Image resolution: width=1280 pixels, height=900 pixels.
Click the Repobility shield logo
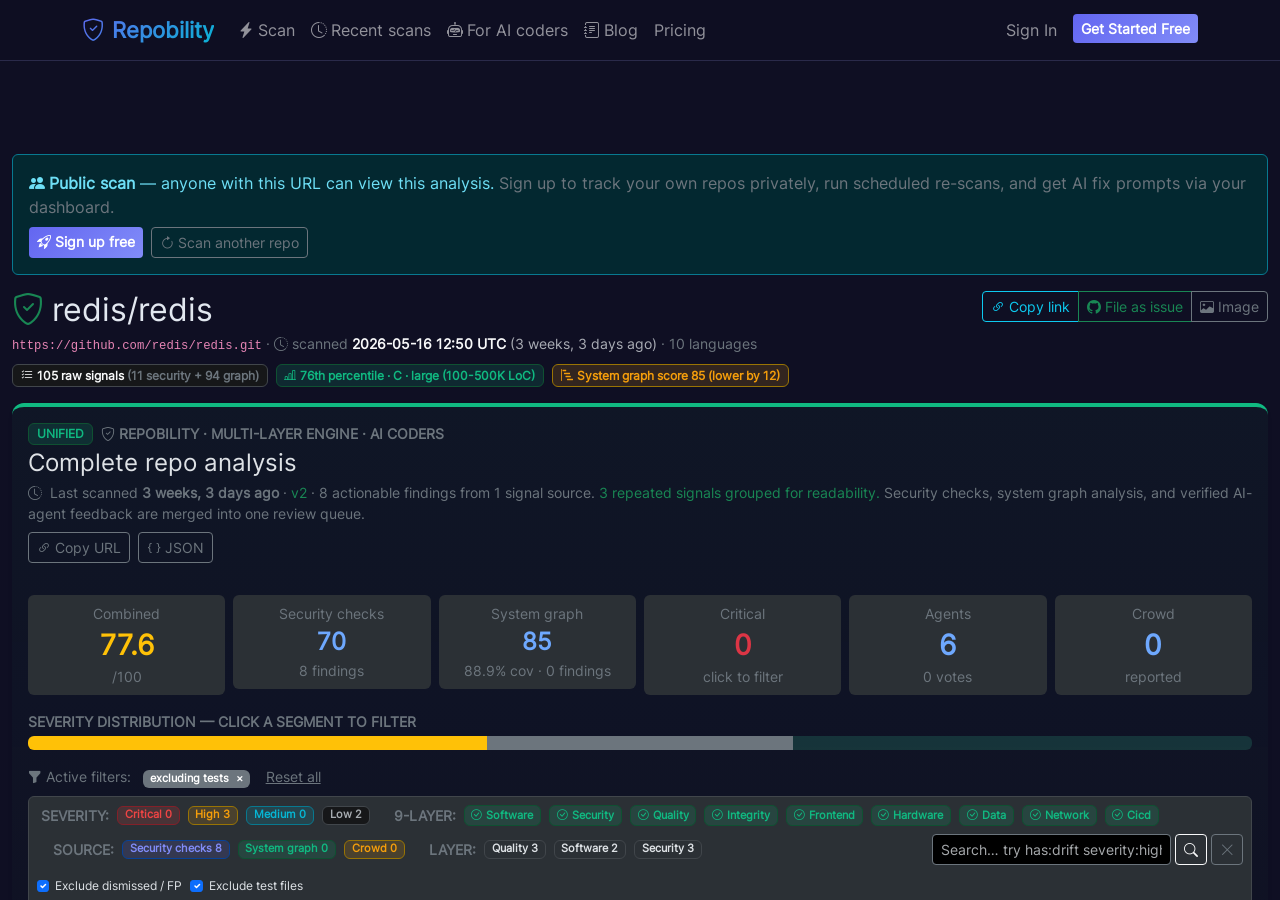[93, 30]
